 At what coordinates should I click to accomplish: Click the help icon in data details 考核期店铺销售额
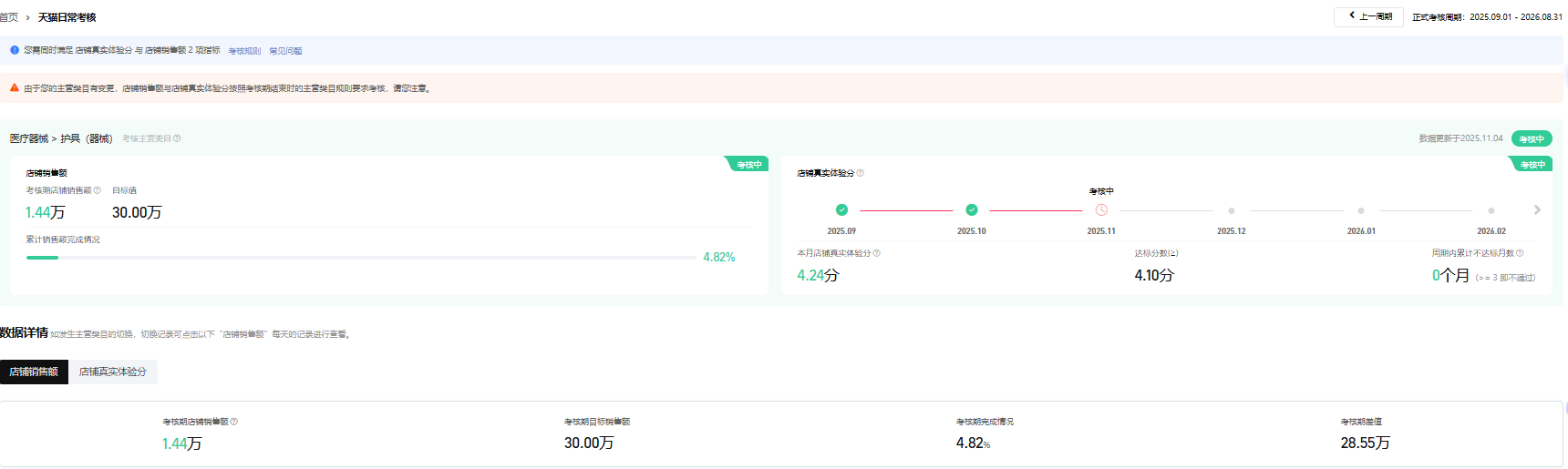click(234, 422)
